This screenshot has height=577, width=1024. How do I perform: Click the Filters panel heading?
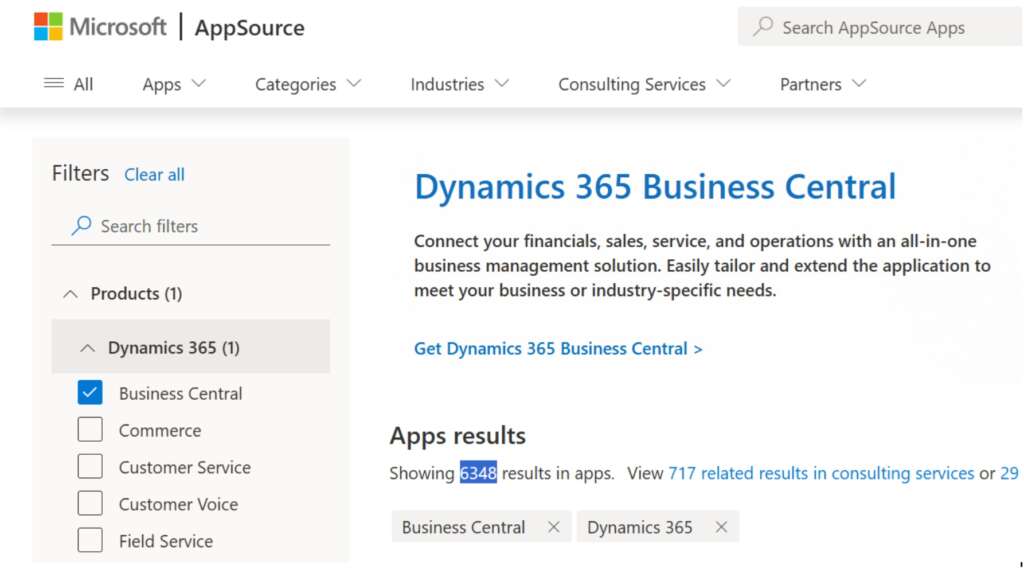80,173
